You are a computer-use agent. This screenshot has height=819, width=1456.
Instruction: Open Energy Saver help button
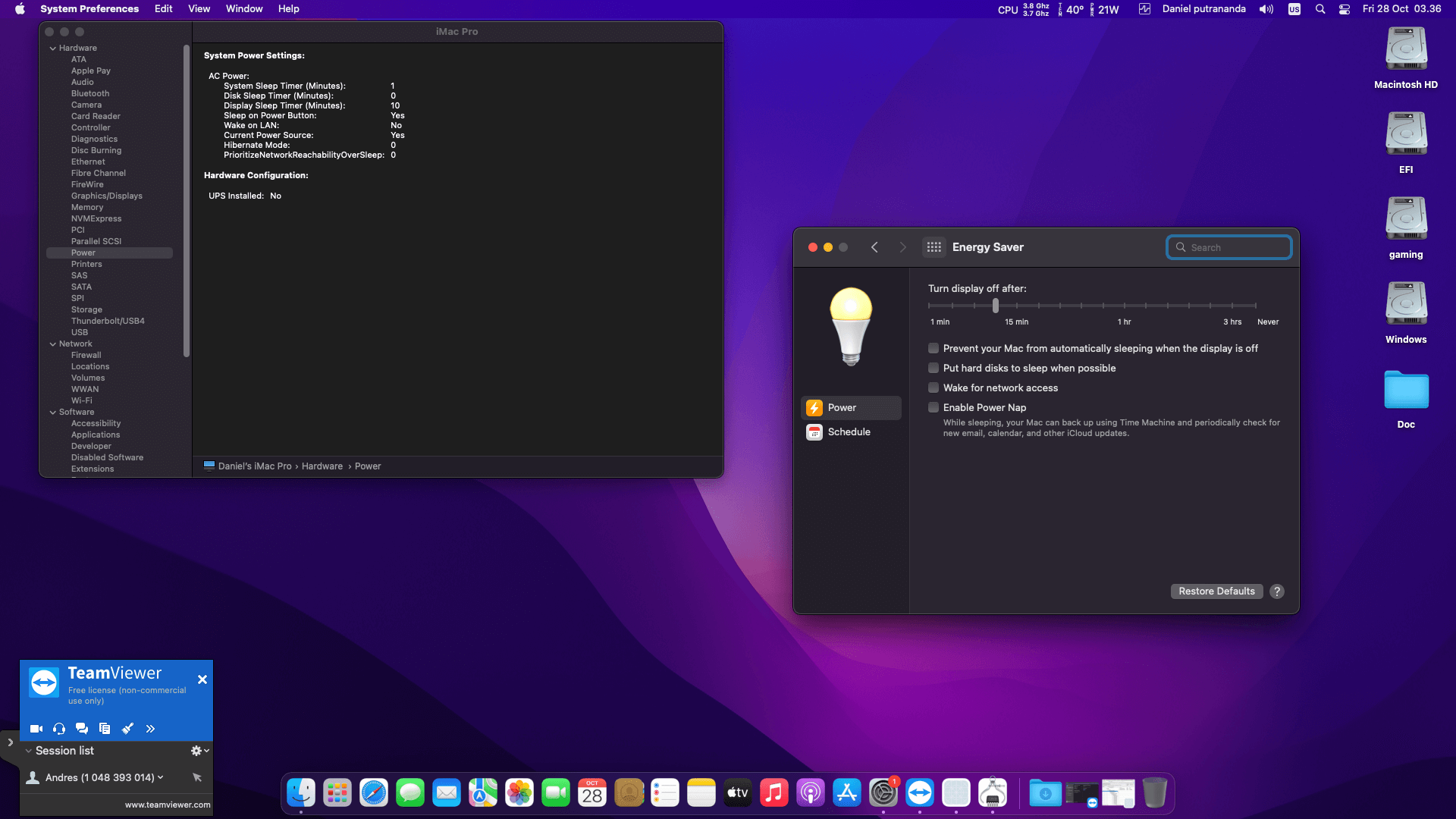click(x=1277, y=591)
